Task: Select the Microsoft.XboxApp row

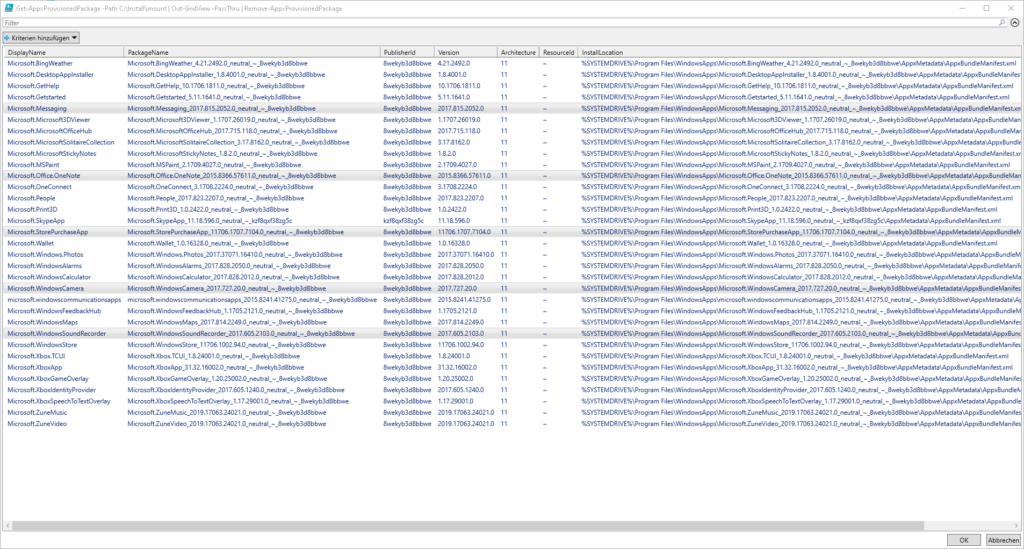Action: tap(512, 367)
